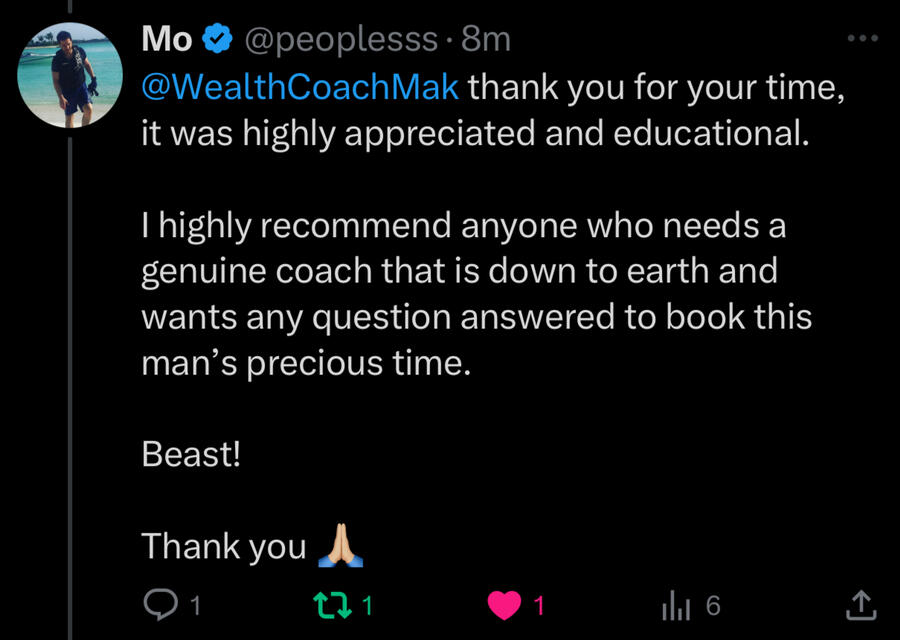Click the view count of 6
The width and height of the screenshot is (900, 640).
(x=712, y=604)
